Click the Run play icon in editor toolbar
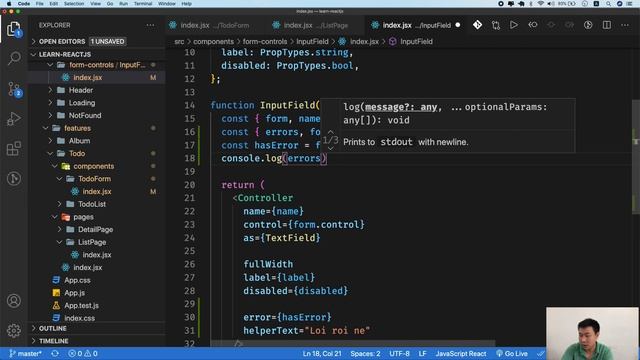This screenshot has width=640, height=360. click(513, 25)
